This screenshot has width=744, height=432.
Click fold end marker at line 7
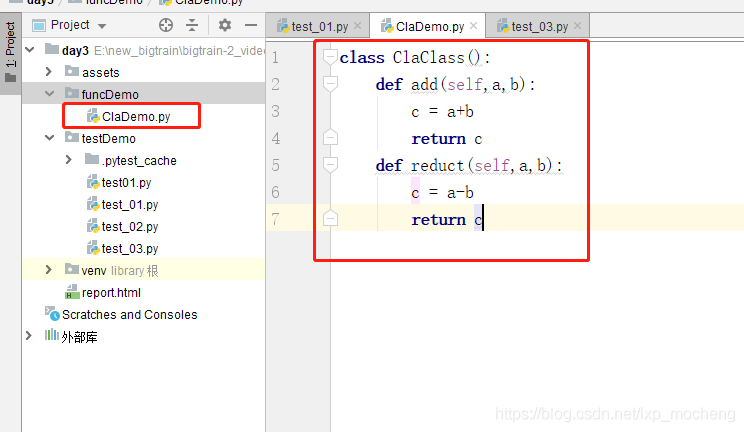330,219
